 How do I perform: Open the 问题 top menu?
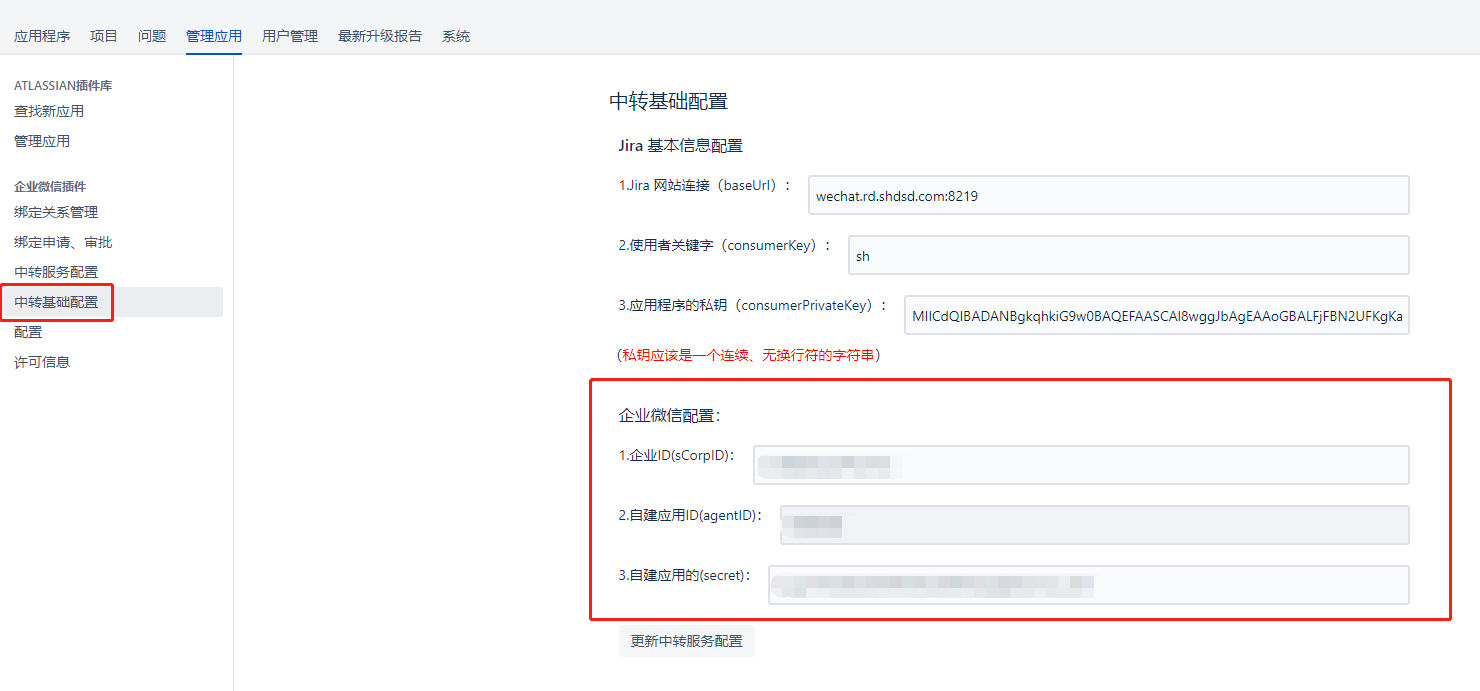point(152,36)
